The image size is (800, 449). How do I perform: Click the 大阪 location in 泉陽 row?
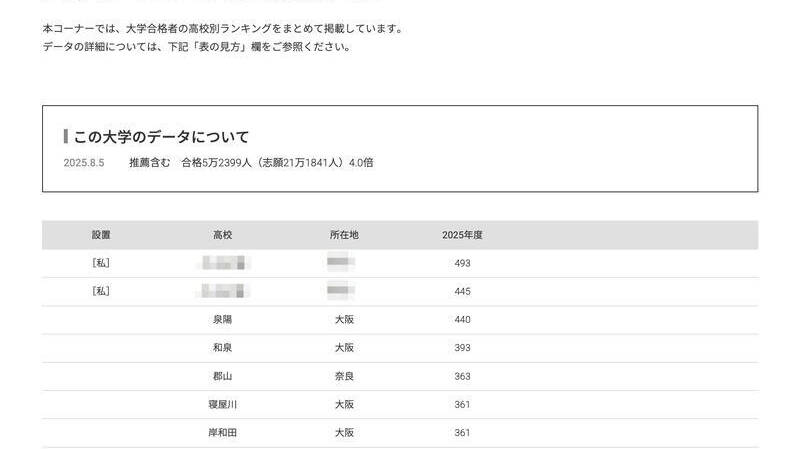pyautogui.click(x=344, y=319)
